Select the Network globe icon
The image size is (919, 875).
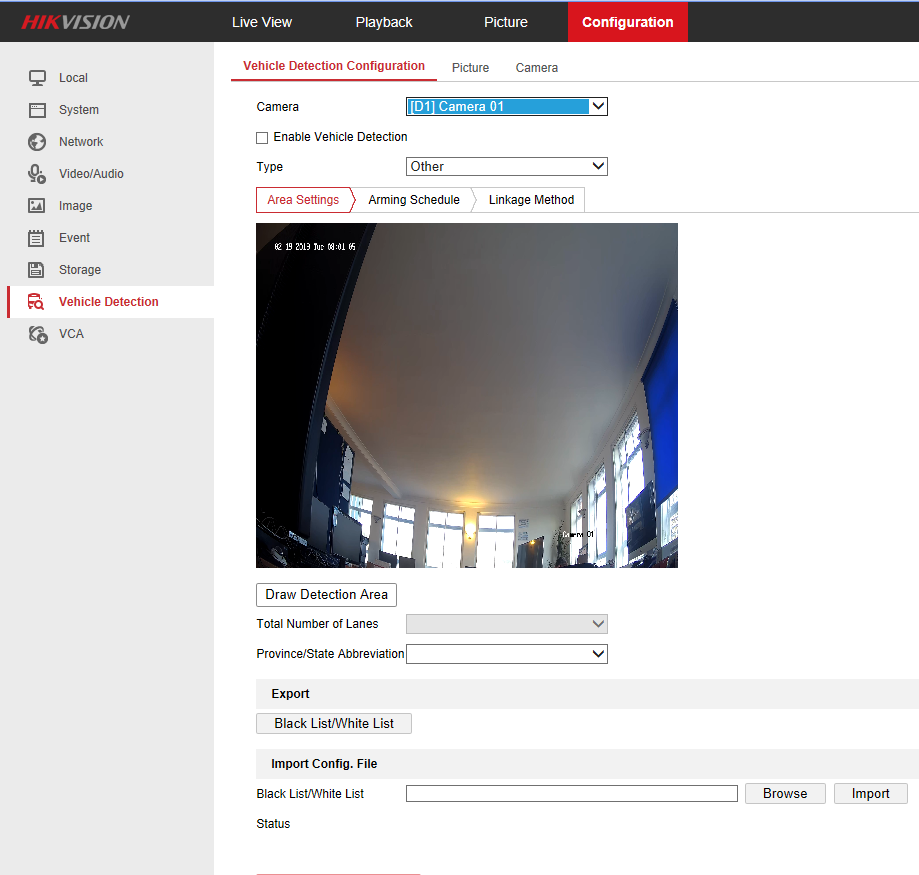(x=37, y=142)
